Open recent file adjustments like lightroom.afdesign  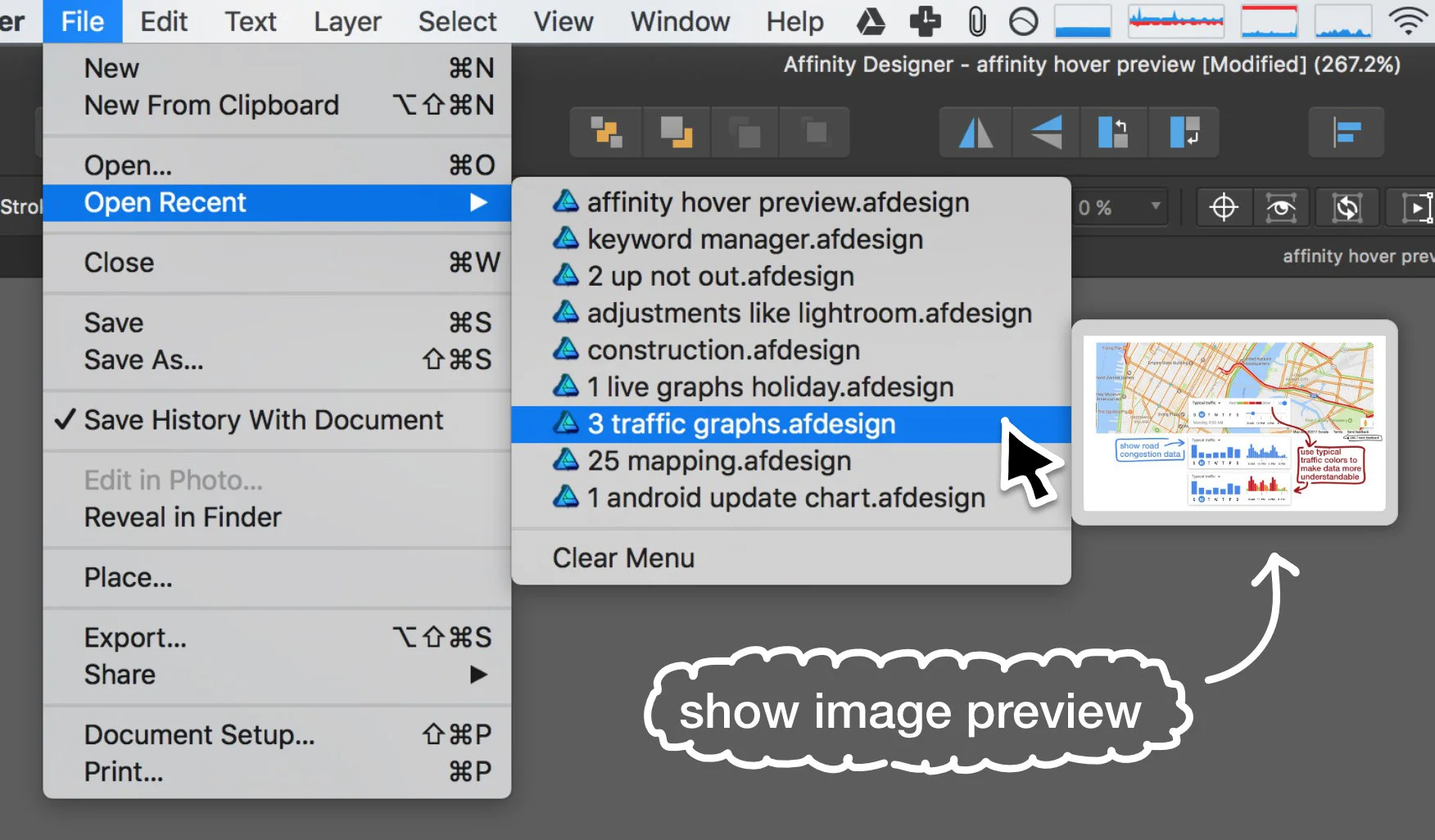tap(791, 313)
